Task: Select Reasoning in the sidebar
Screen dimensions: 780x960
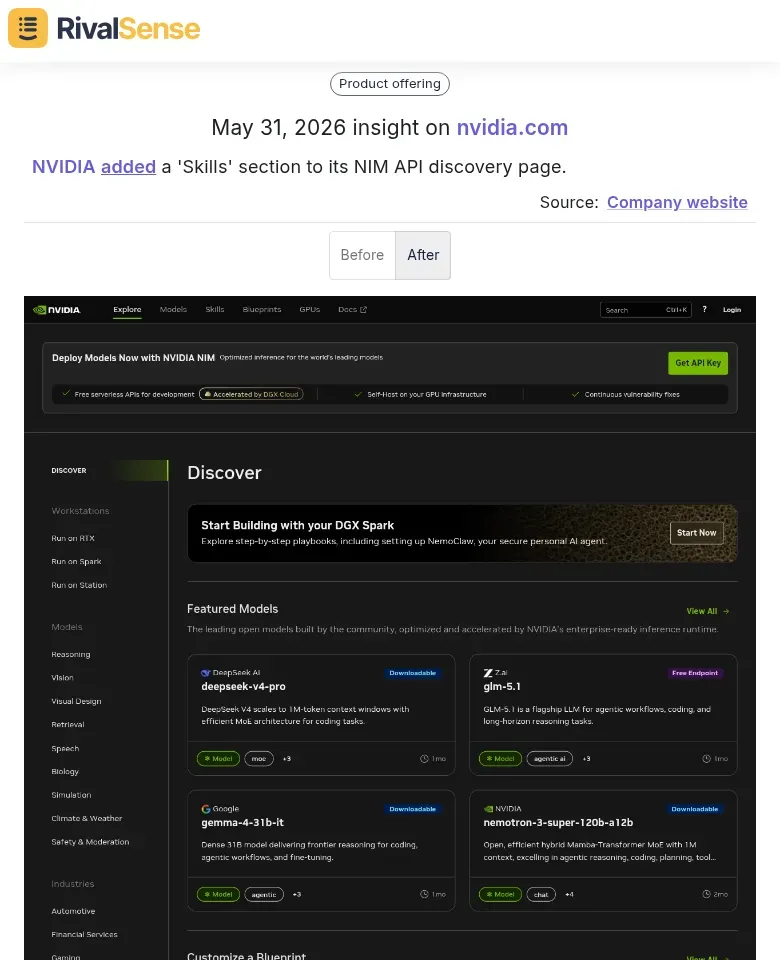Action: [x=70, y=654]
